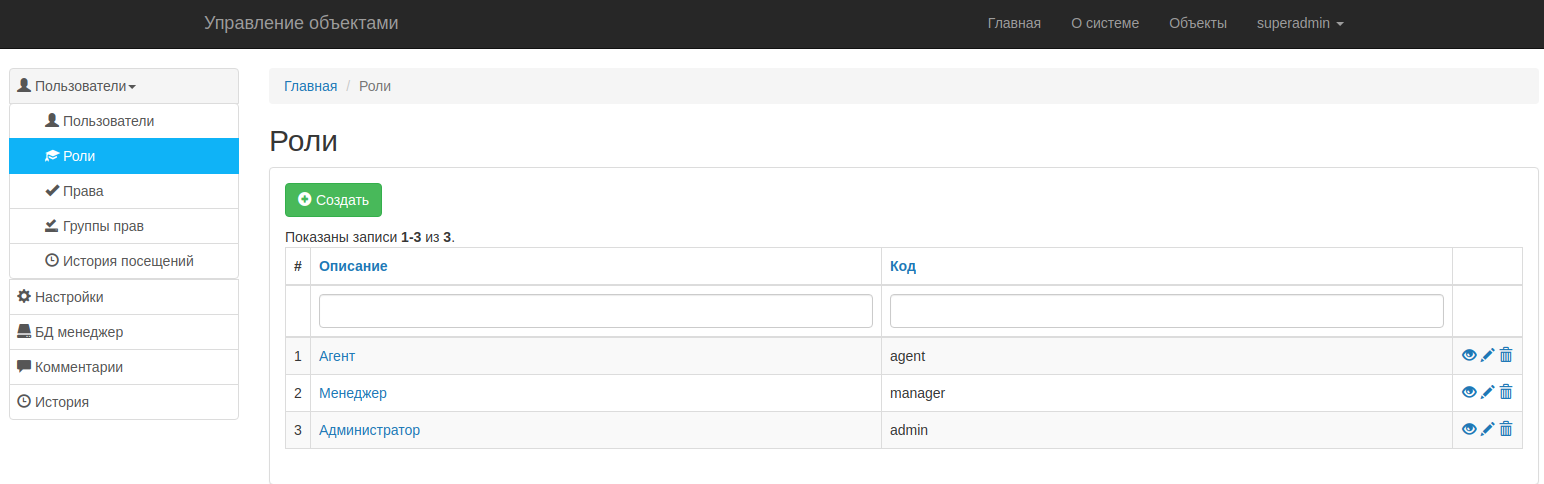Open История посещений in sidebar
1544x484 pixels.
(127, 261)
